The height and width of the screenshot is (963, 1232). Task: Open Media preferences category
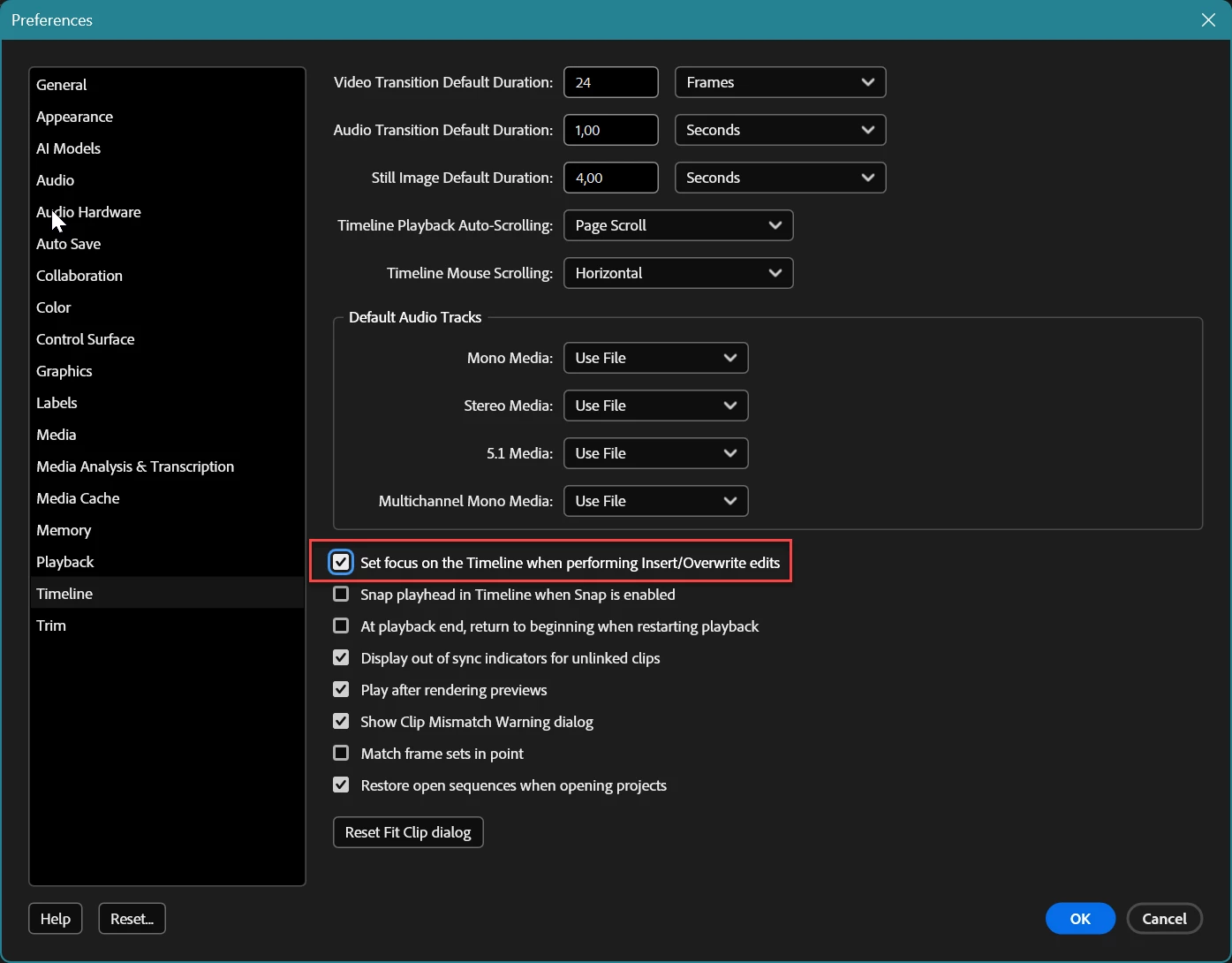click(167, 435)
